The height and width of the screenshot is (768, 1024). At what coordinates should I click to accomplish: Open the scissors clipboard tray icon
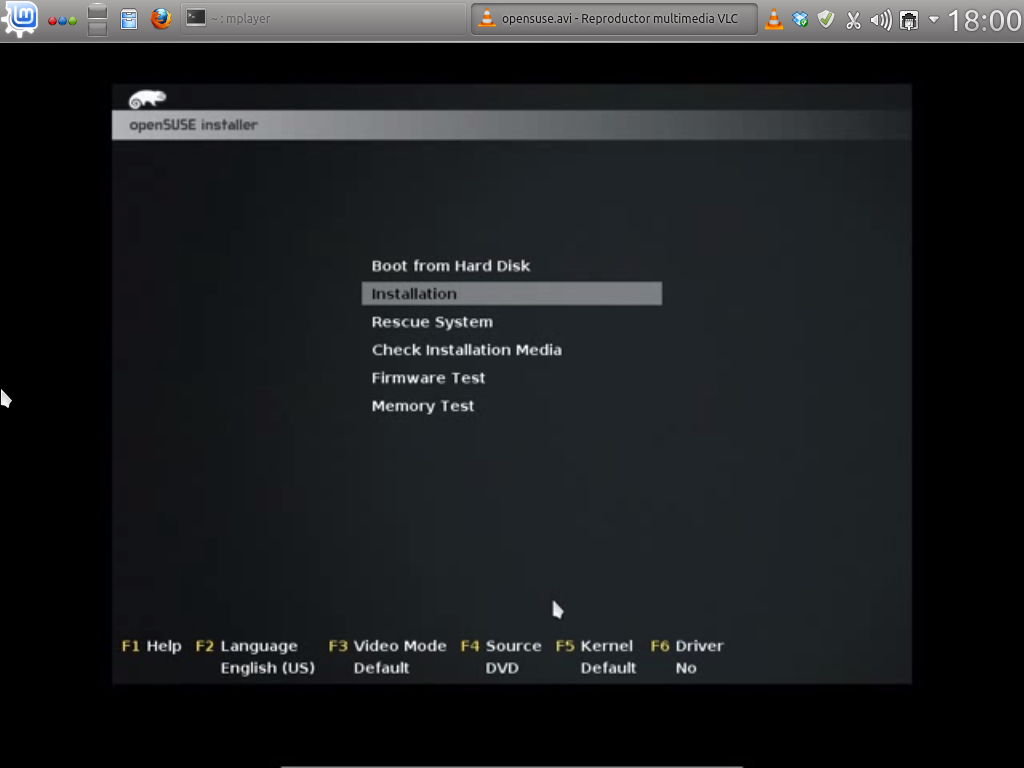coord(853,20)
